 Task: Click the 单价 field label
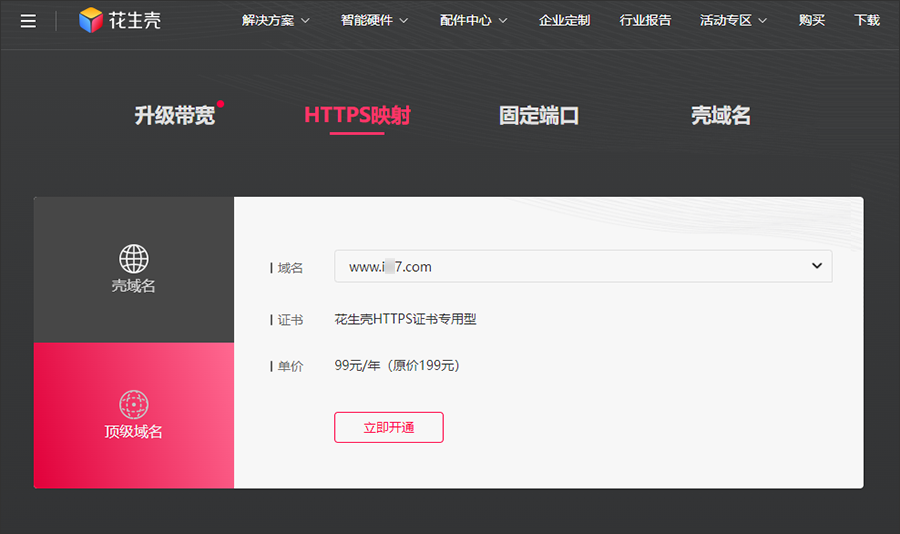290,366
